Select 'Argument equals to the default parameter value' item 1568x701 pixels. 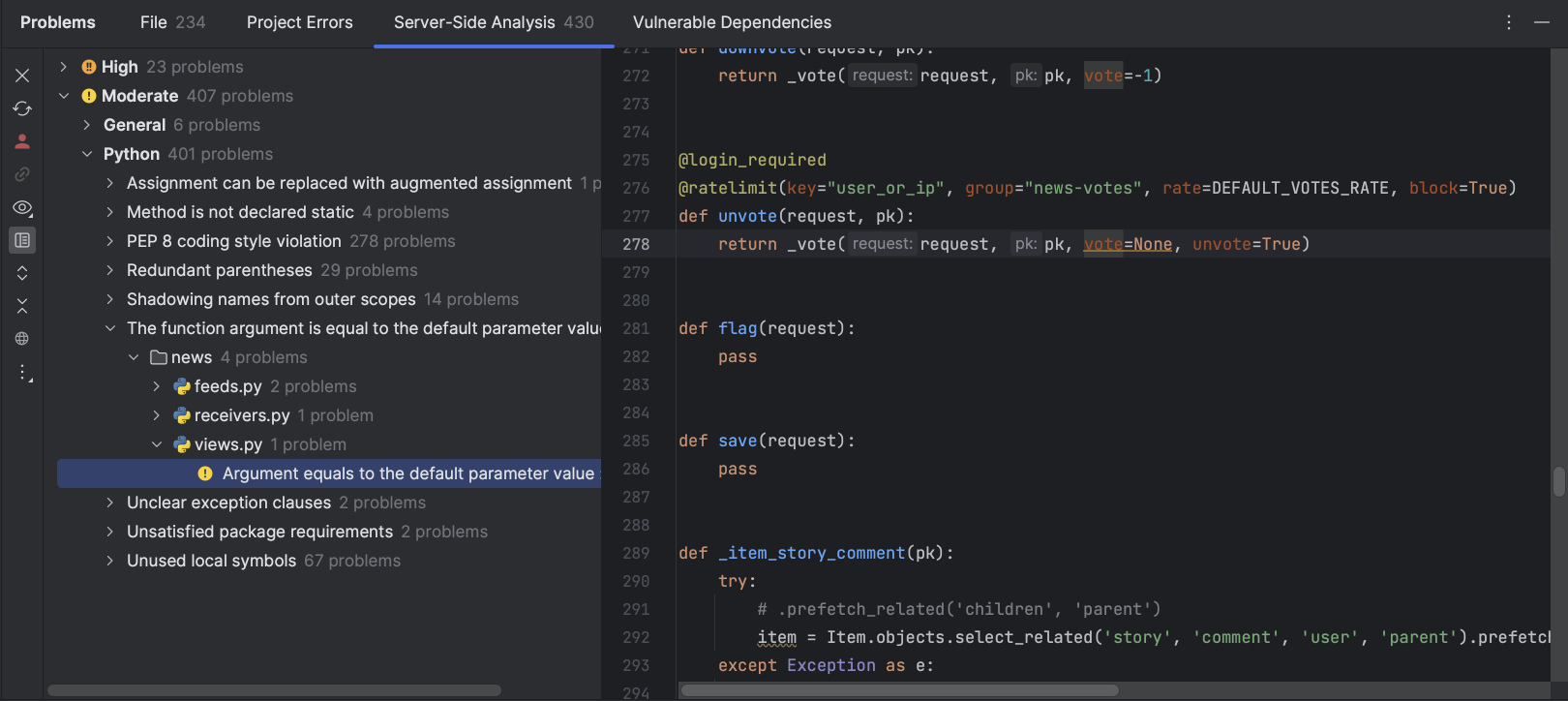point(407,473)
